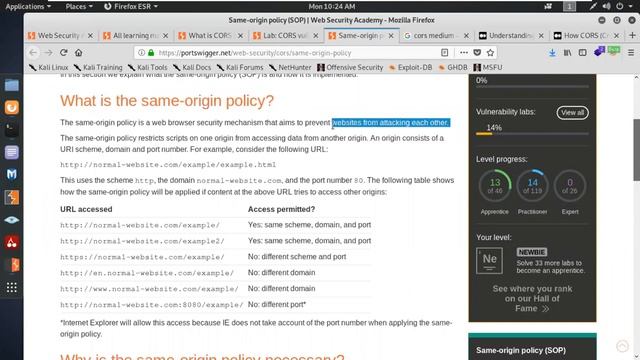Open Firefox ESR app menu
Viewport: 640px width, 360px height.
[131, 6]
